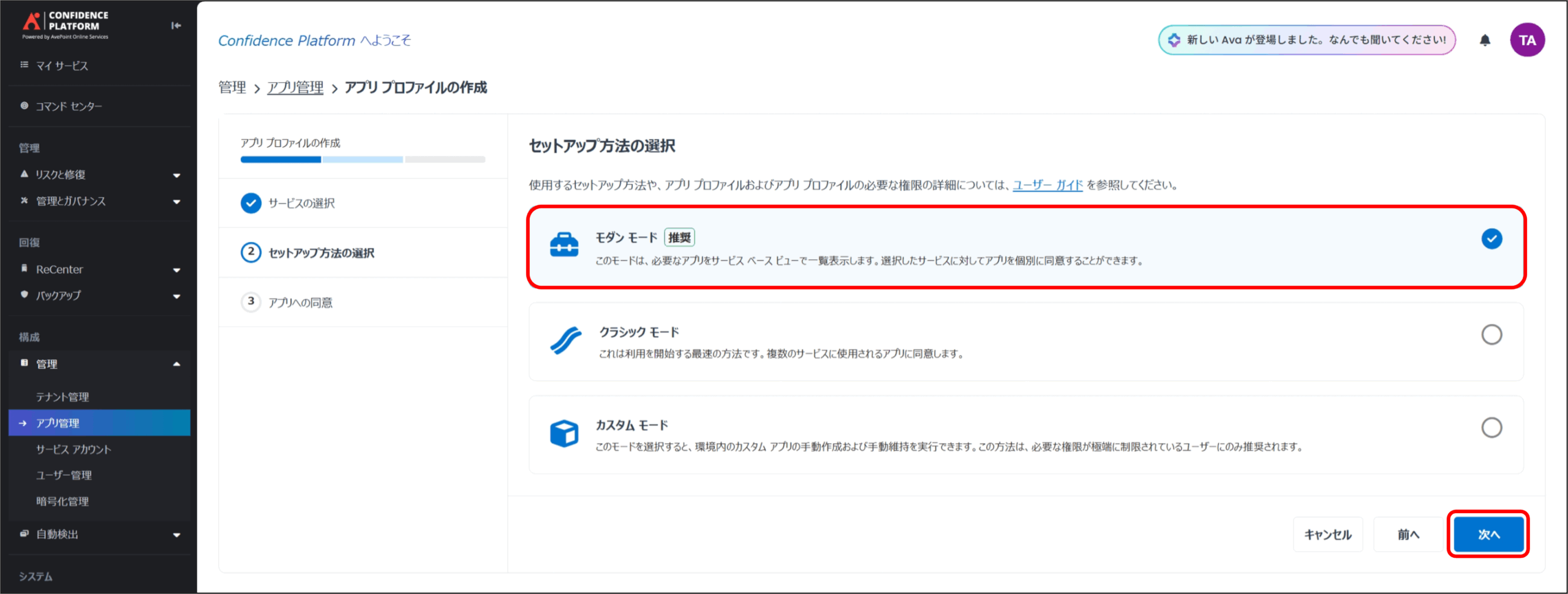Click the Custom mode cube icon
The height and width of the screenshot is (594, 1568).
point(563,434)
